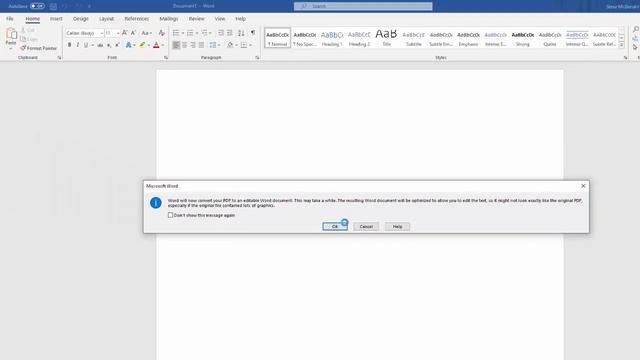The image size is (640, 360).
Task: Switch to the Insert tab
Action: click(56, 19)
